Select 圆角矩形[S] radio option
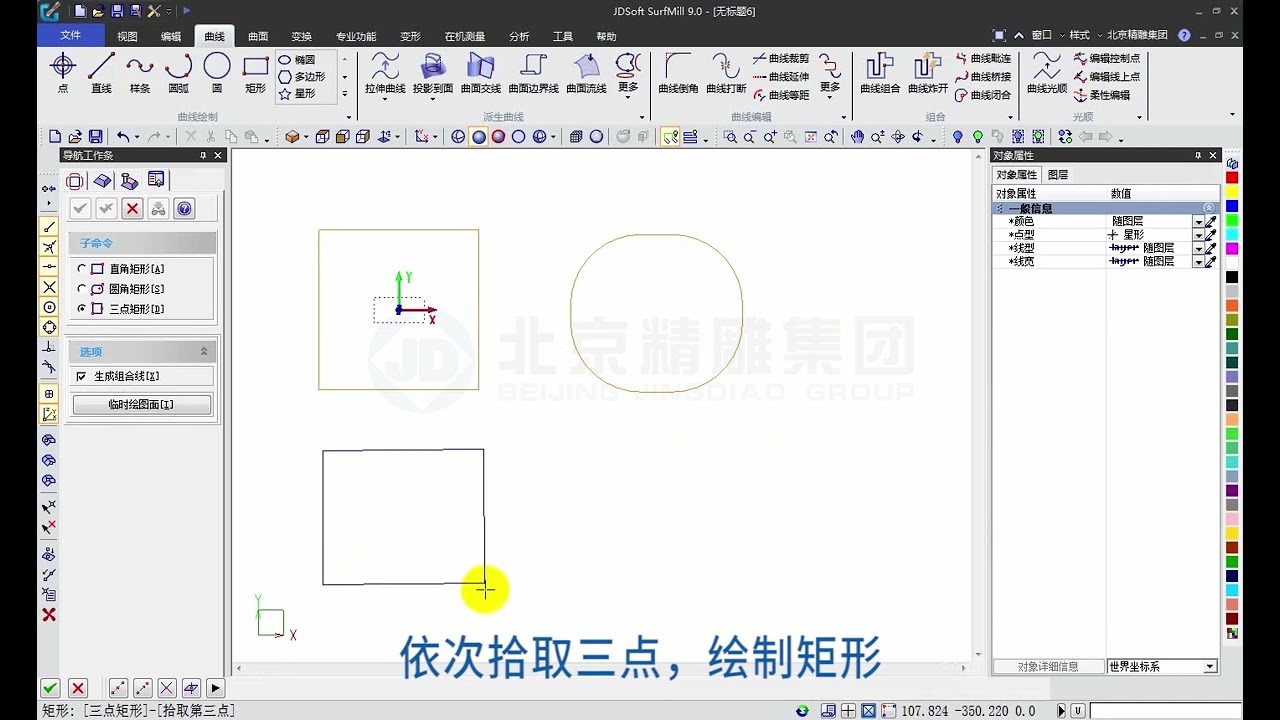The image size is (1280, 720). 120,289
